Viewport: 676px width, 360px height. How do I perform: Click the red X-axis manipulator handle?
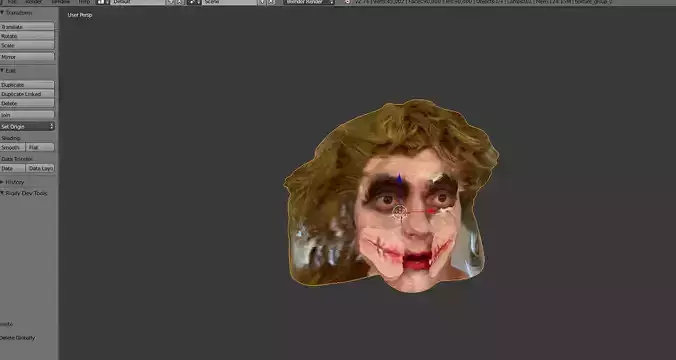click(431, 211)
